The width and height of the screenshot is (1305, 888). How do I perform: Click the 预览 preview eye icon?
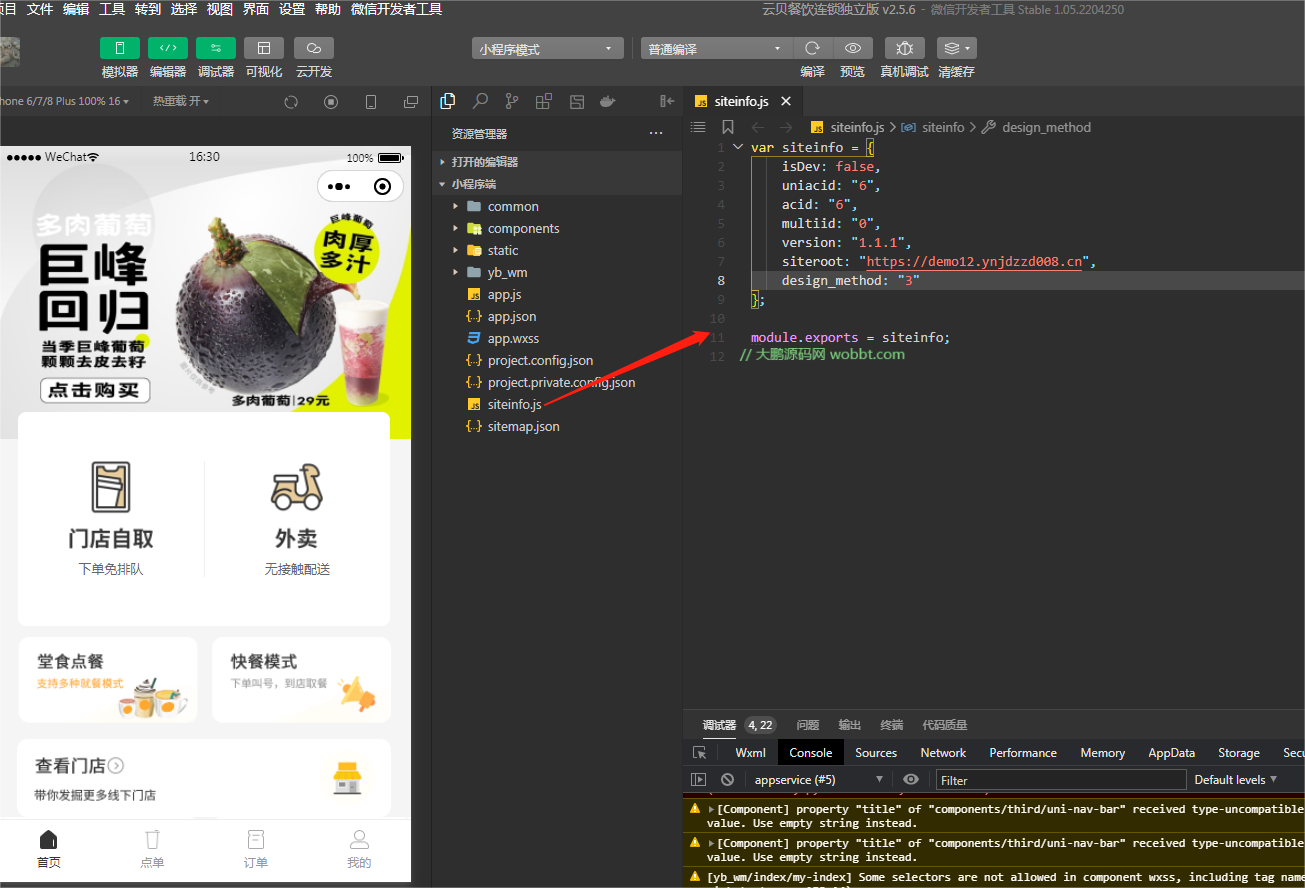click(x=852, y=47)
